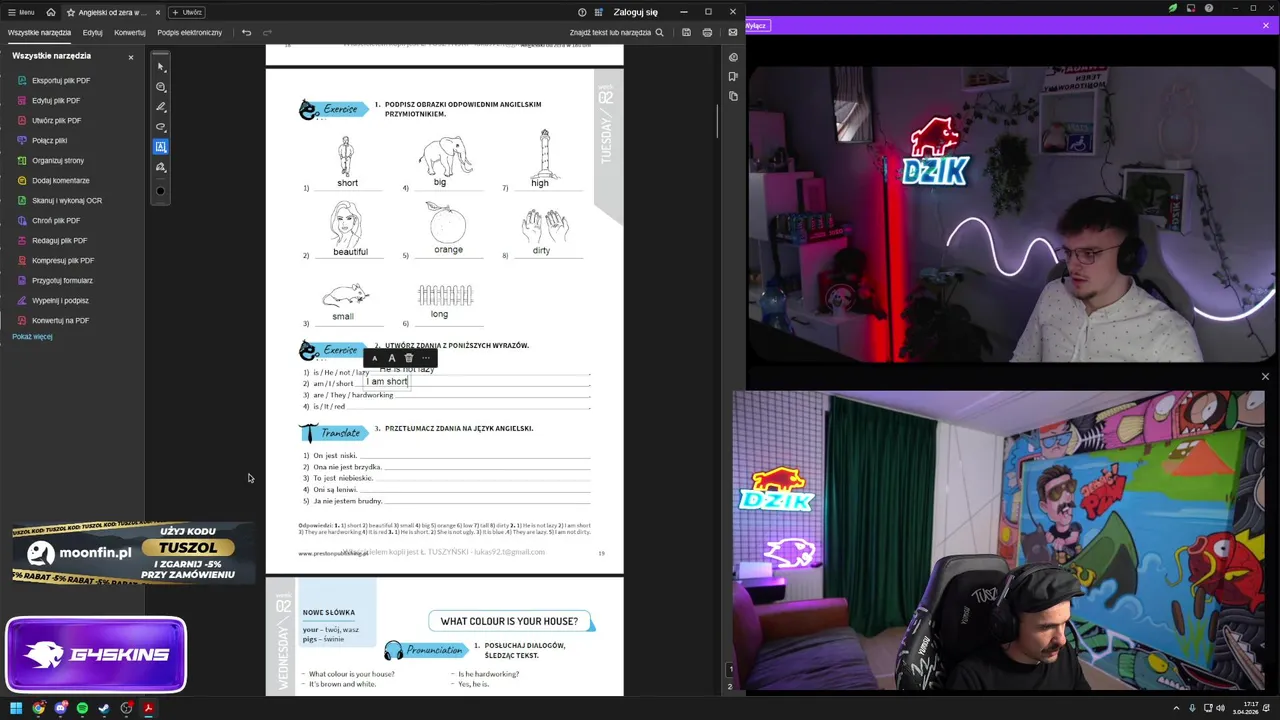Select the comment magnifier tool in quick toolbar
This screenshot has width=1280, height=720.
(x=161, y=87)
